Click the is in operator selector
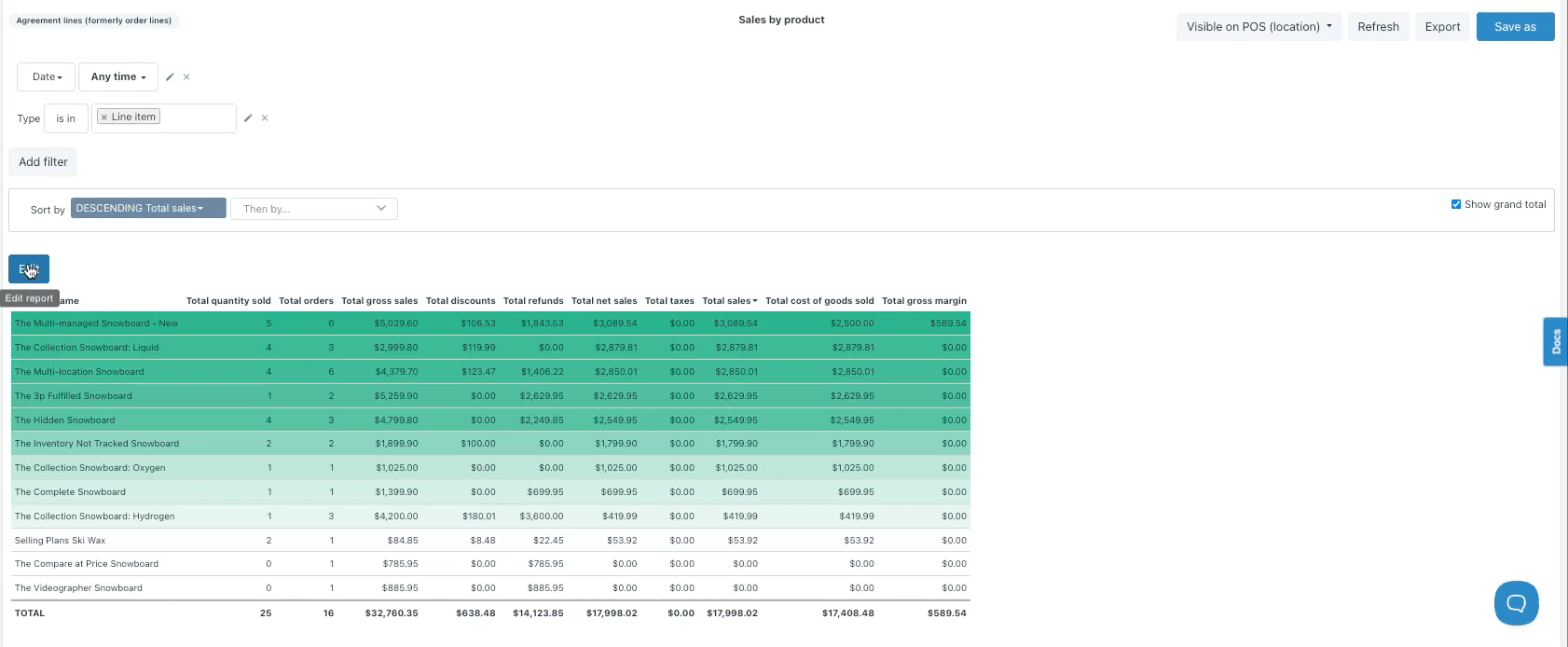This screenshot has height=647, width=1568. click(x=65, y=118)
